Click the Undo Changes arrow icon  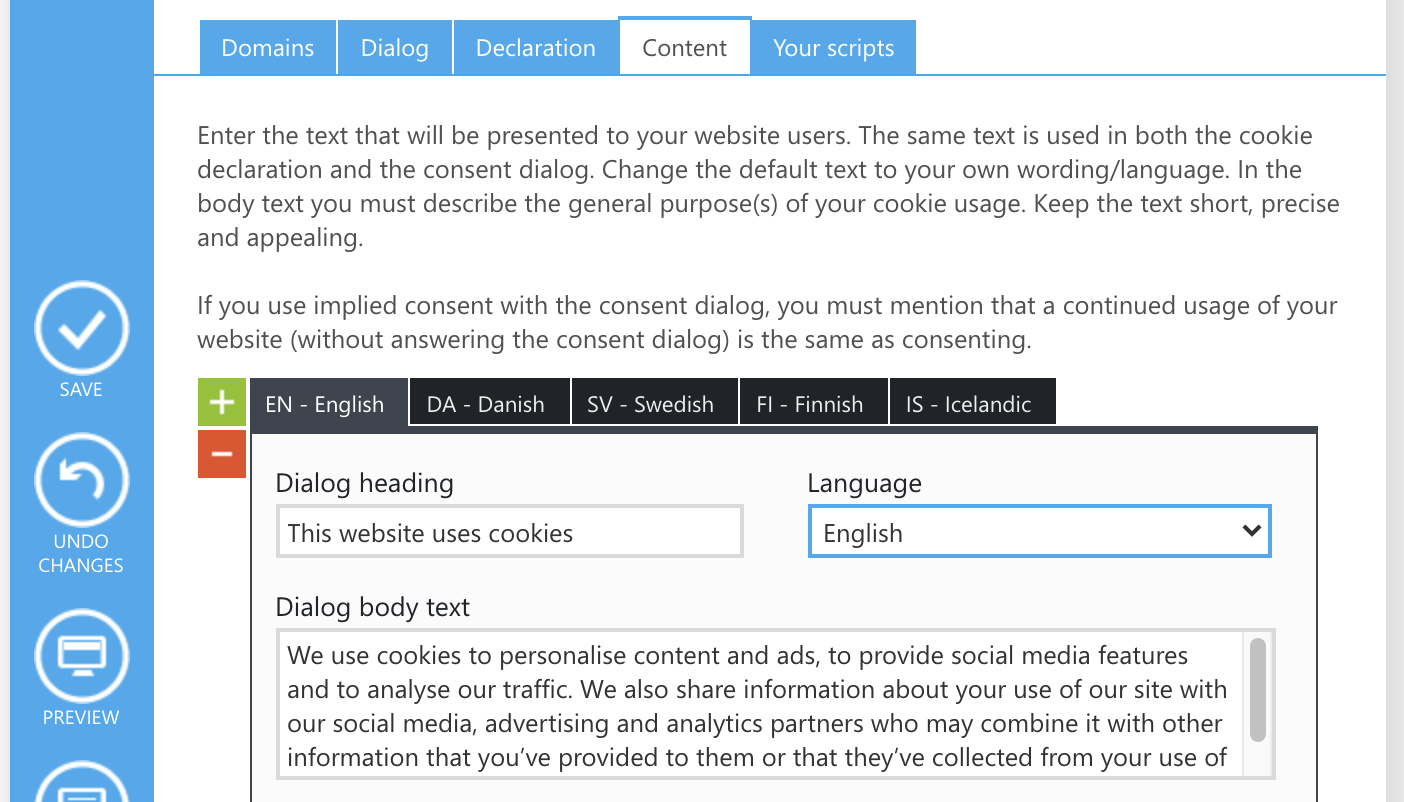(x=81, y=480)
